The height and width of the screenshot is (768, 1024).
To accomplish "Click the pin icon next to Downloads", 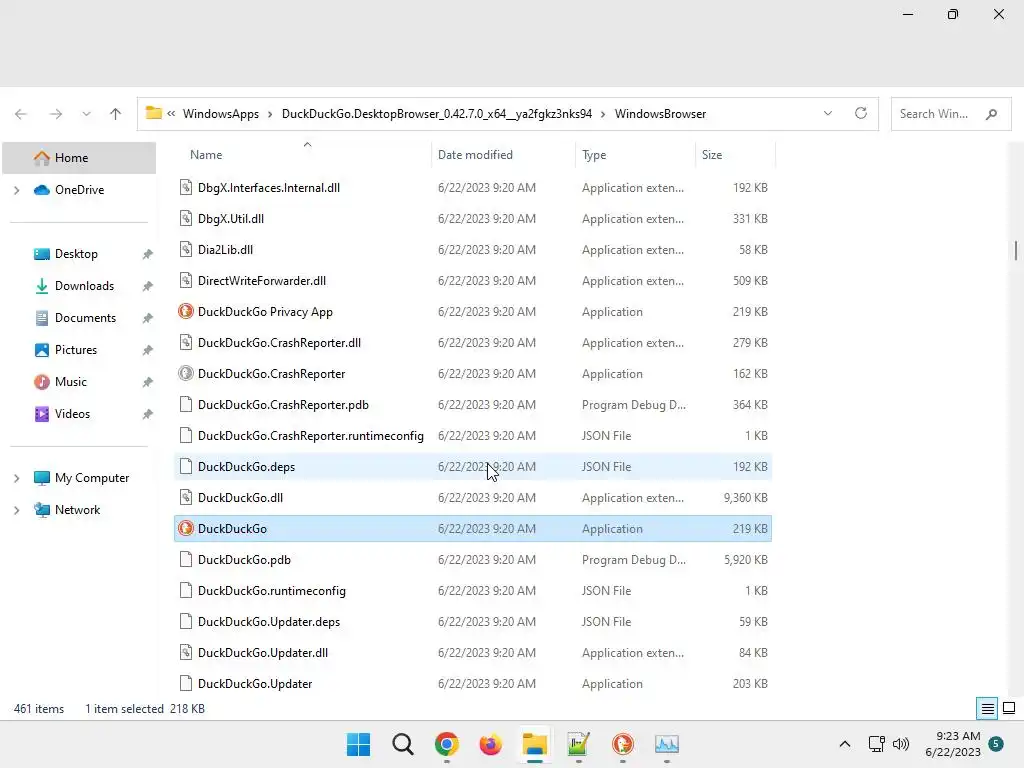I will 148,286.
